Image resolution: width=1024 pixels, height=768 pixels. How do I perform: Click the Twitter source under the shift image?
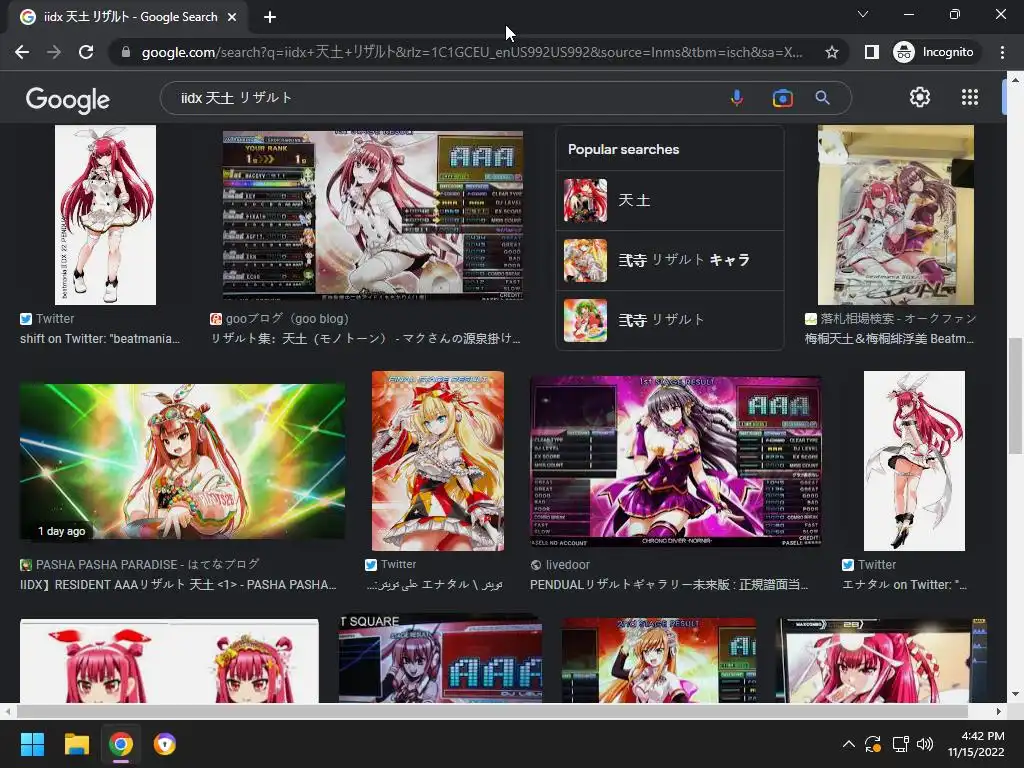click(47, 319)
